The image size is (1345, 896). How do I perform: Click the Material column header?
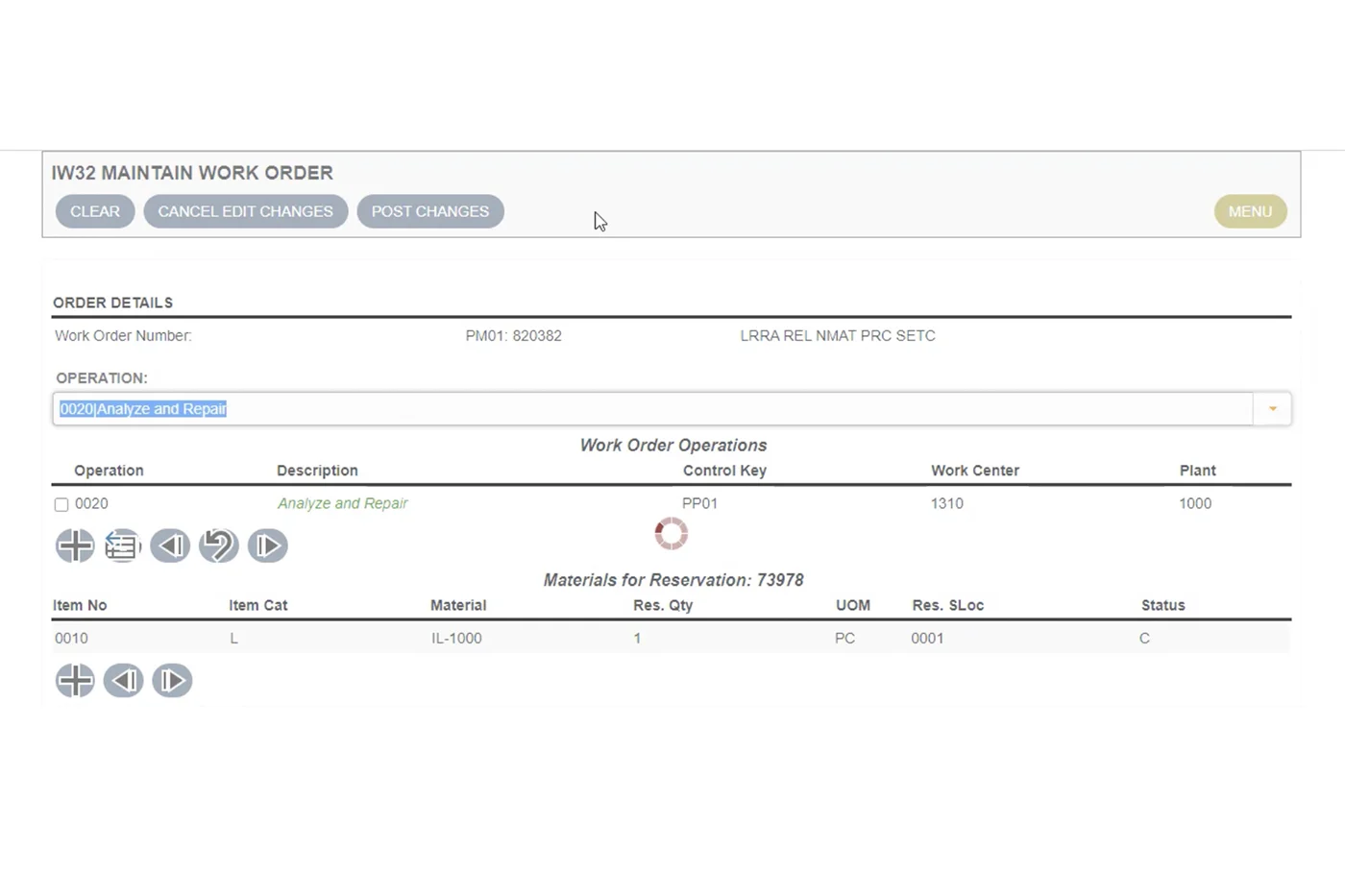458,605
